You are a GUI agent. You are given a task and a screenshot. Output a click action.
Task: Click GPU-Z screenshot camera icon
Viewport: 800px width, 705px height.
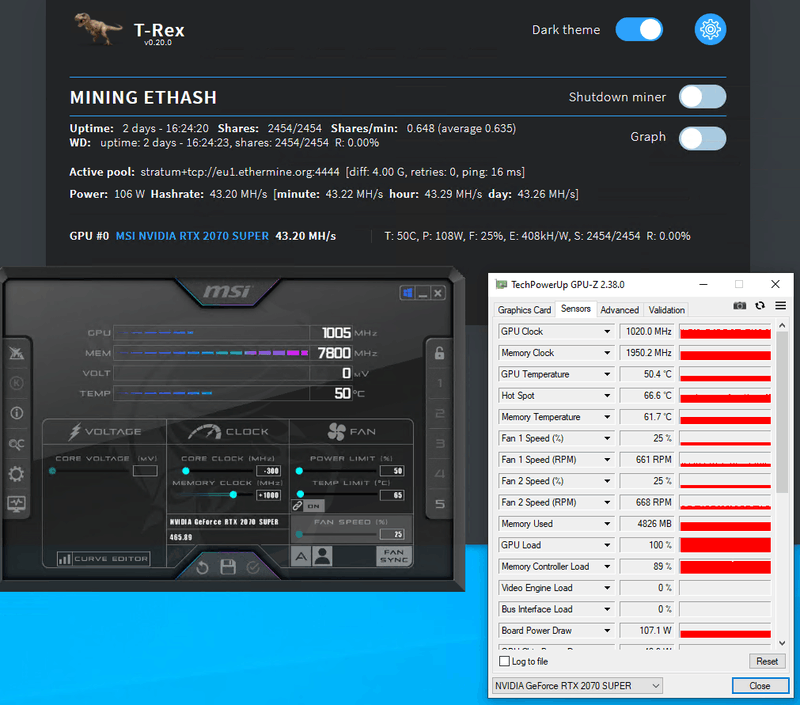(739, 306)
